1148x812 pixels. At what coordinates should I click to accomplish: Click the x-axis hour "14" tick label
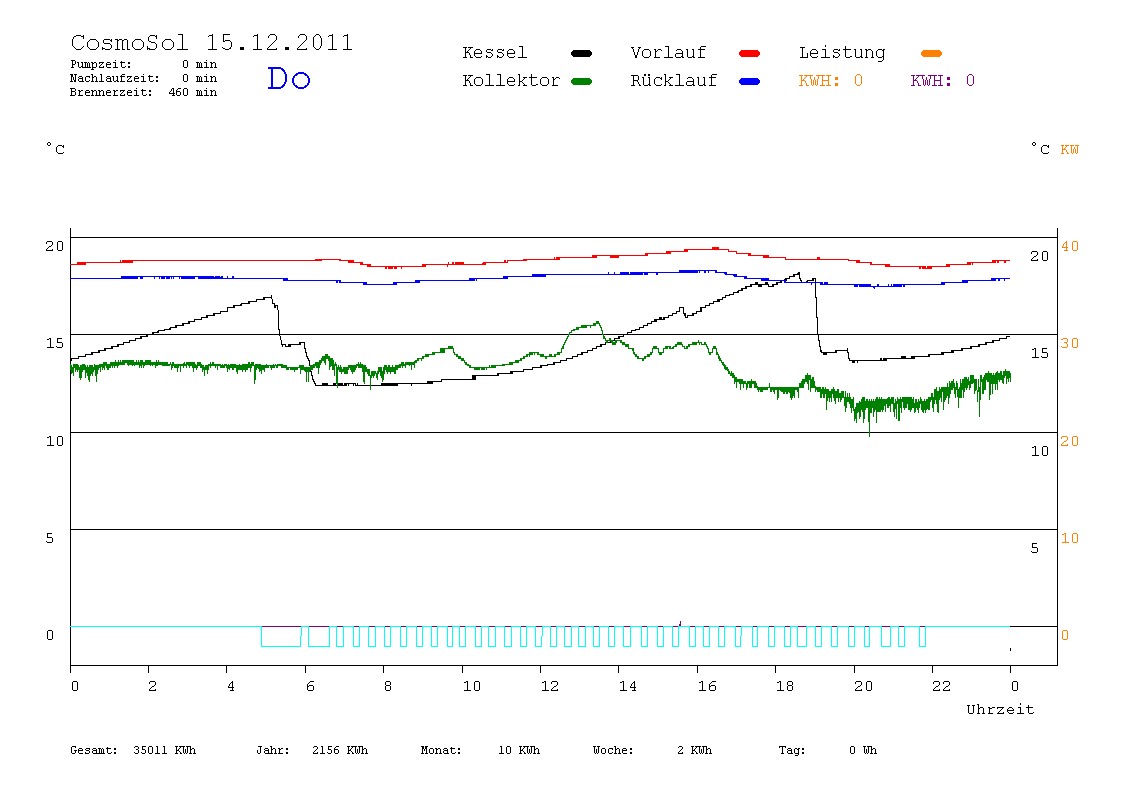click(x=627, y=686)
